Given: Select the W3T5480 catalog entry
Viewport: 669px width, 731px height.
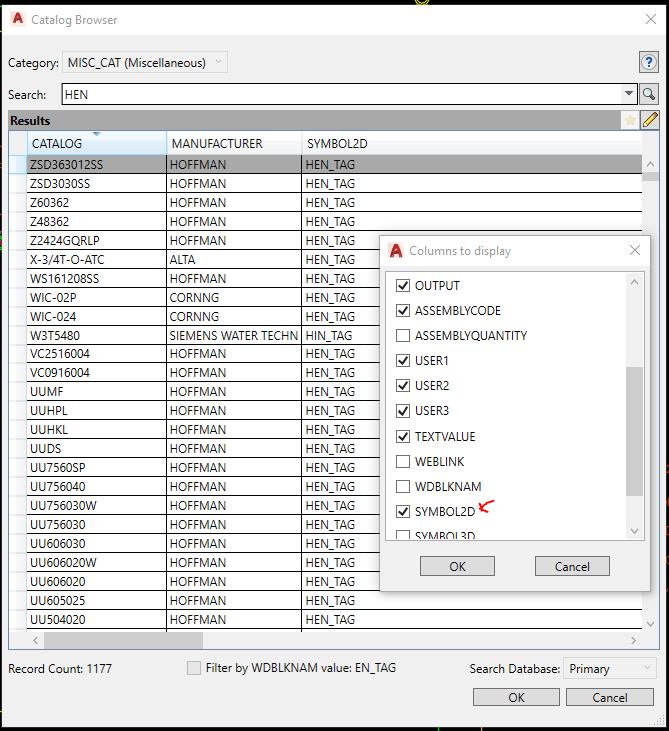Looking at the screenshot, I should click(x=97, y=336).
